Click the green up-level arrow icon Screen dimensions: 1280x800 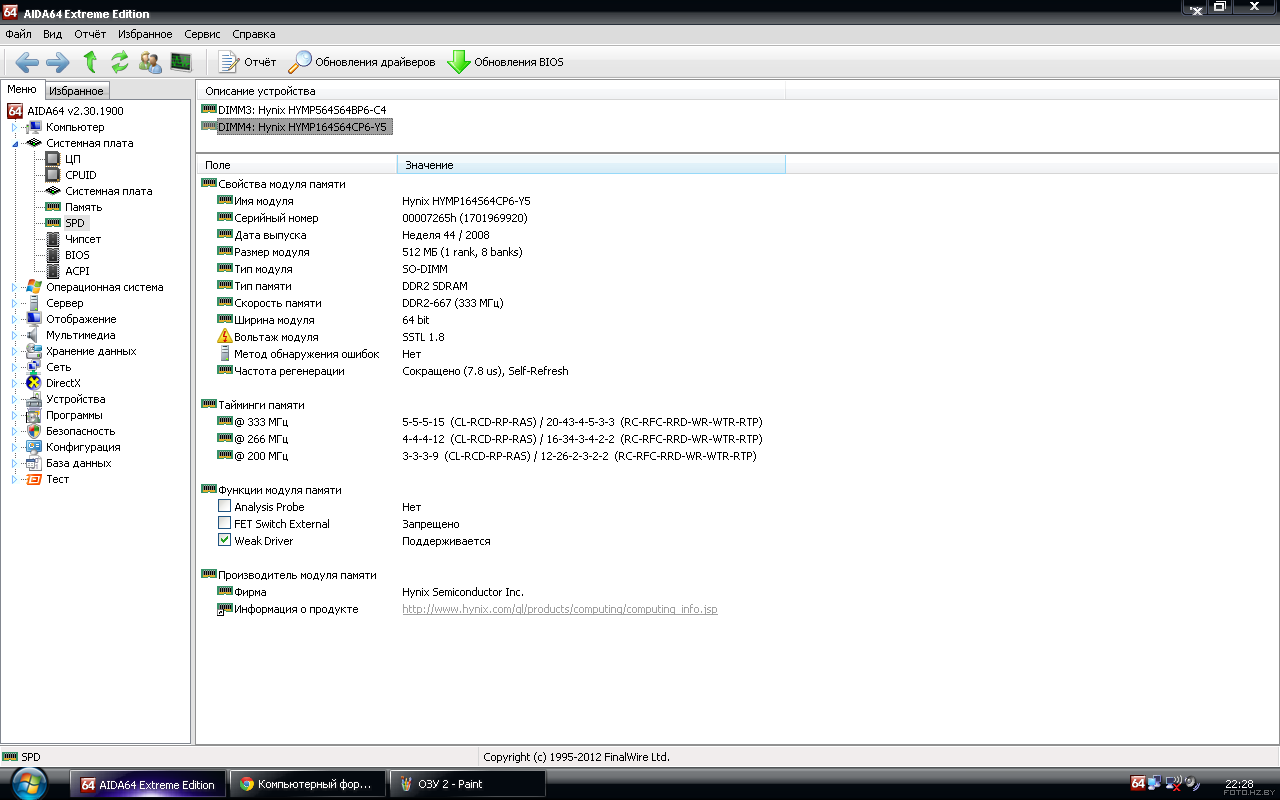click(90, 62)
